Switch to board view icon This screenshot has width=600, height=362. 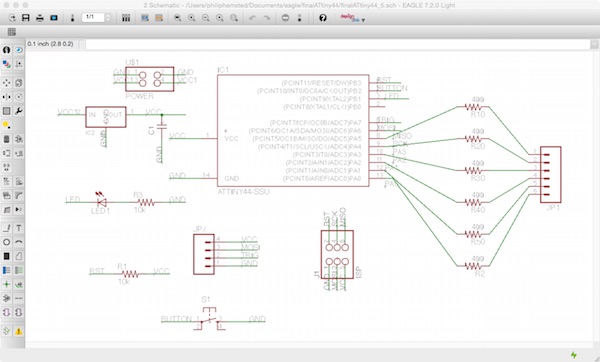coord(72,18)
